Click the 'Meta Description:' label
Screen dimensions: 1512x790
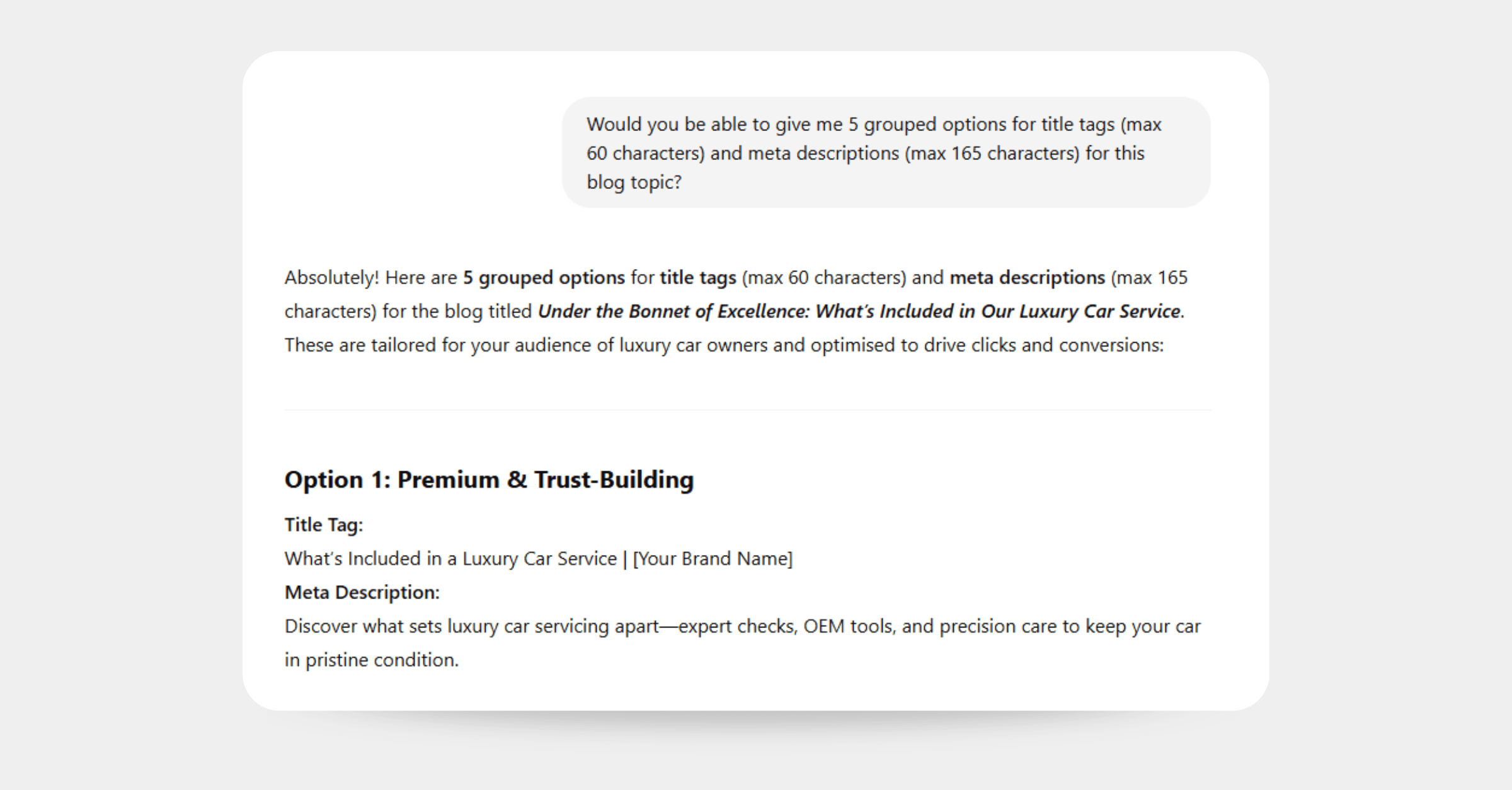(362, 592)
